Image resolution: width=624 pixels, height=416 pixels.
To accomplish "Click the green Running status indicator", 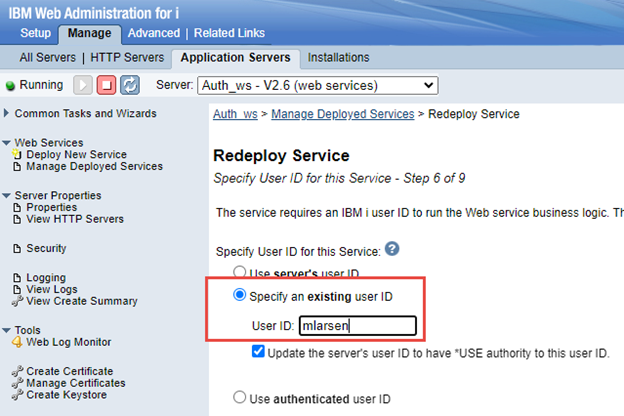I will click(x=10, y=86).
